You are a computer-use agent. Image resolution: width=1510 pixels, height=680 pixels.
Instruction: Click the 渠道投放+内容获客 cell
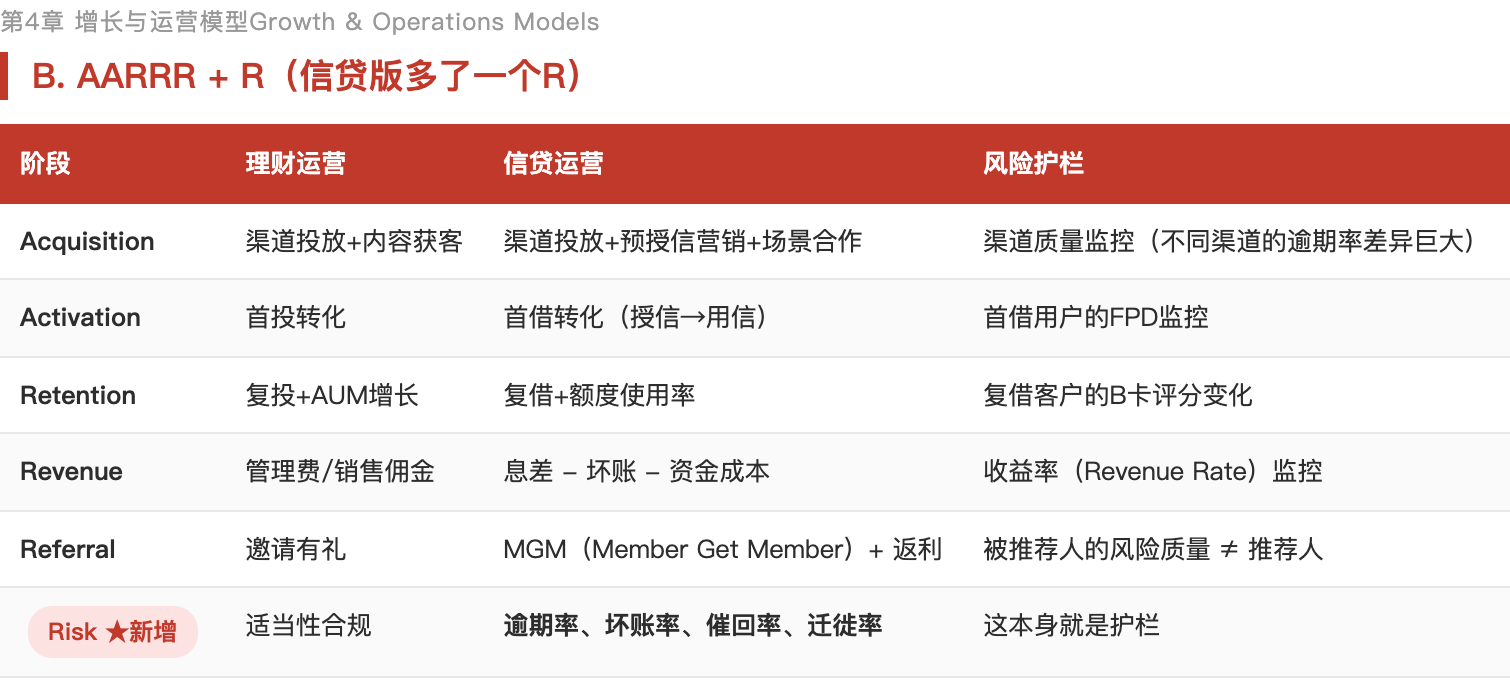point(354,242)
